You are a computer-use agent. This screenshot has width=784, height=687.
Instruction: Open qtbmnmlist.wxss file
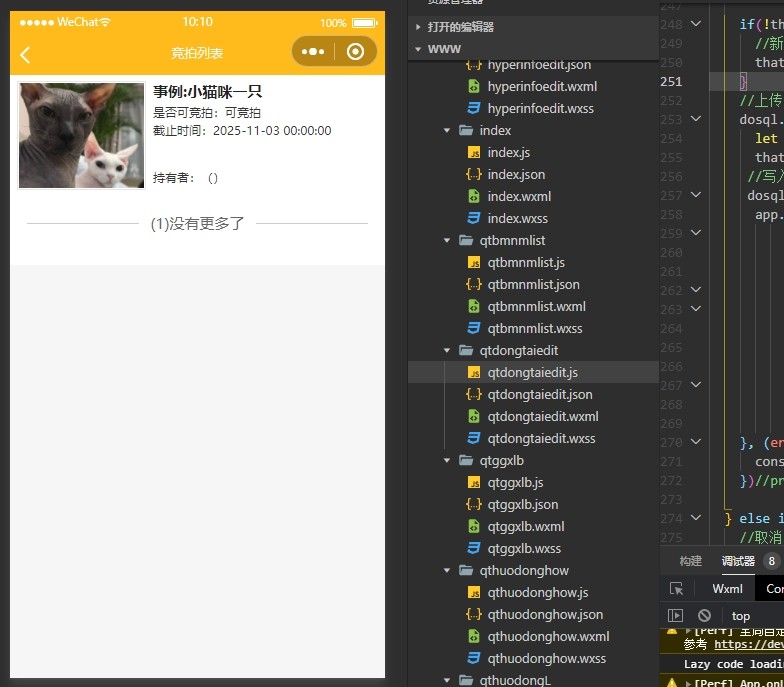[x=535, y=328]
